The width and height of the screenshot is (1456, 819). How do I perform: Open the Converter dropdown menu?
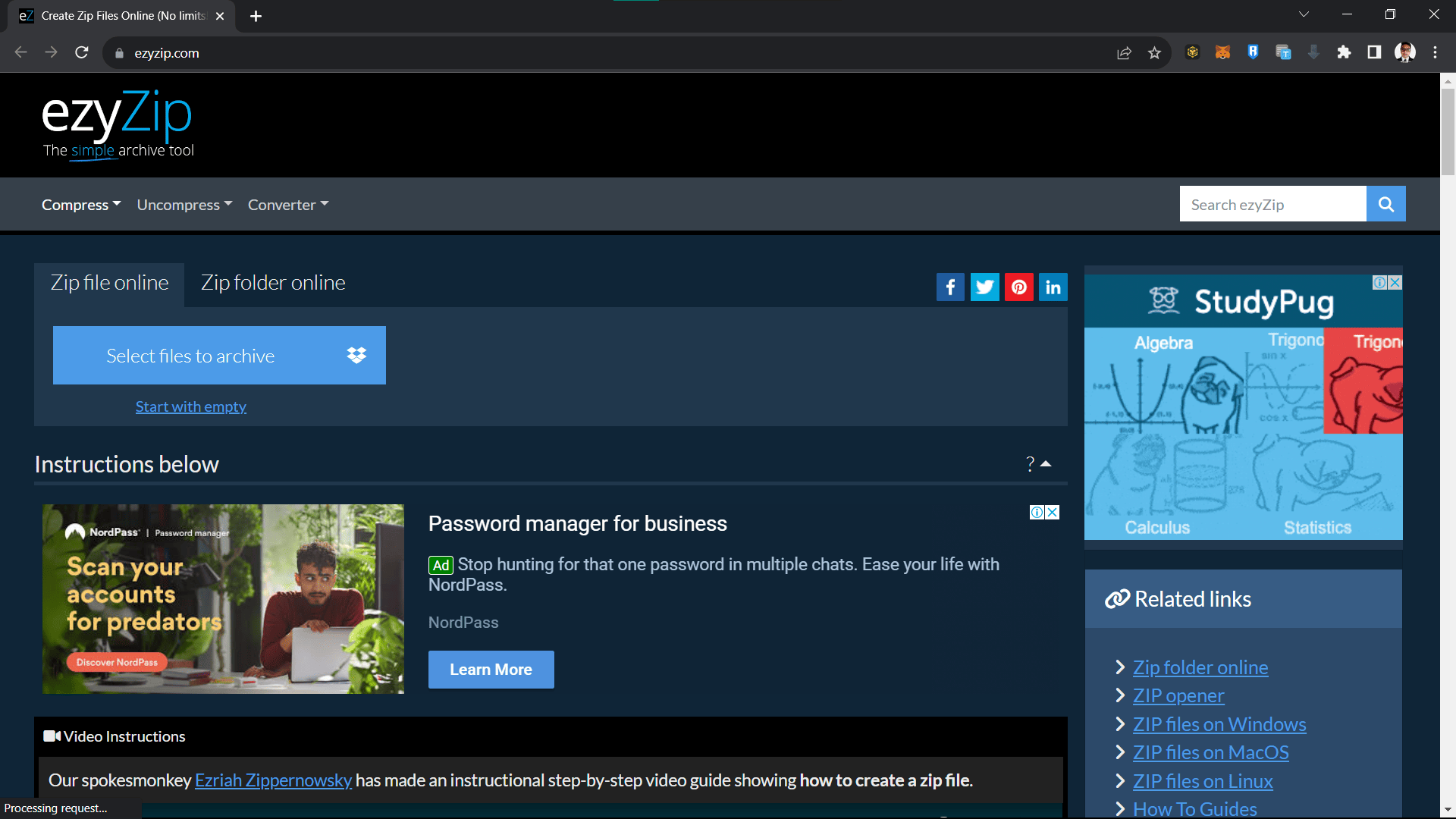287,204
